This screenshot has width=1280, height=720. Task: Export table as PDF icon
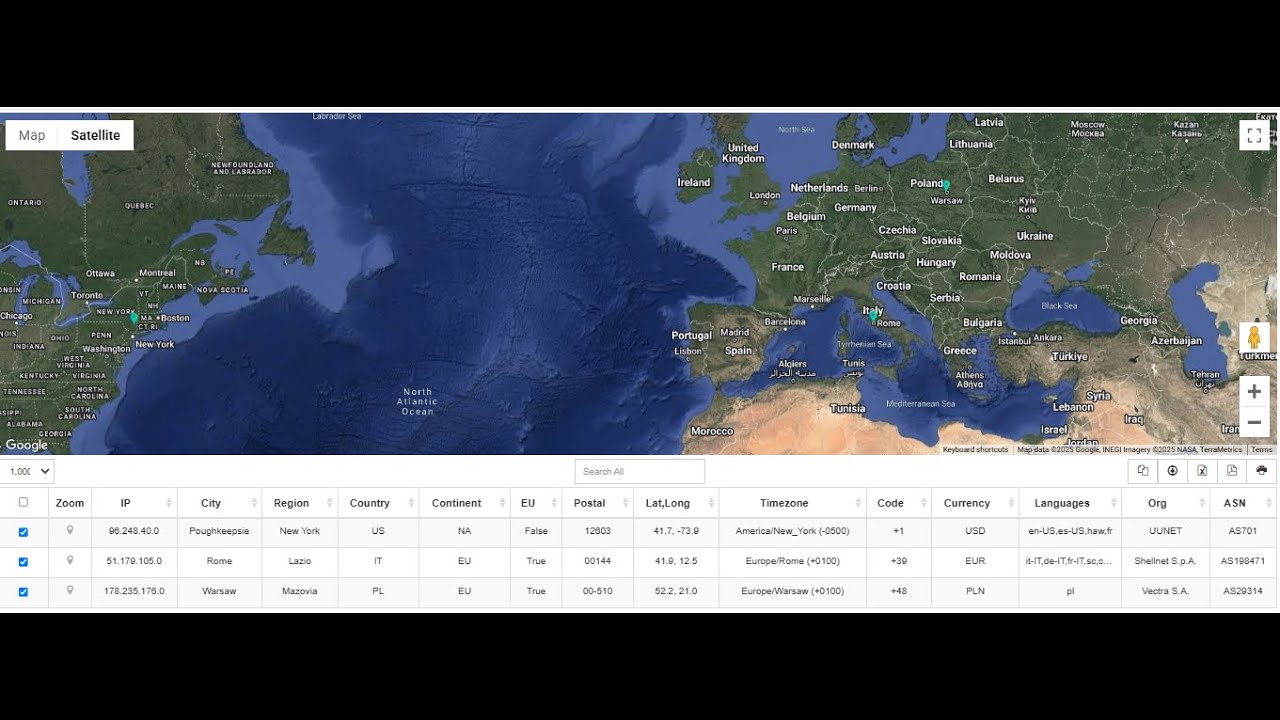[1232, 471]
